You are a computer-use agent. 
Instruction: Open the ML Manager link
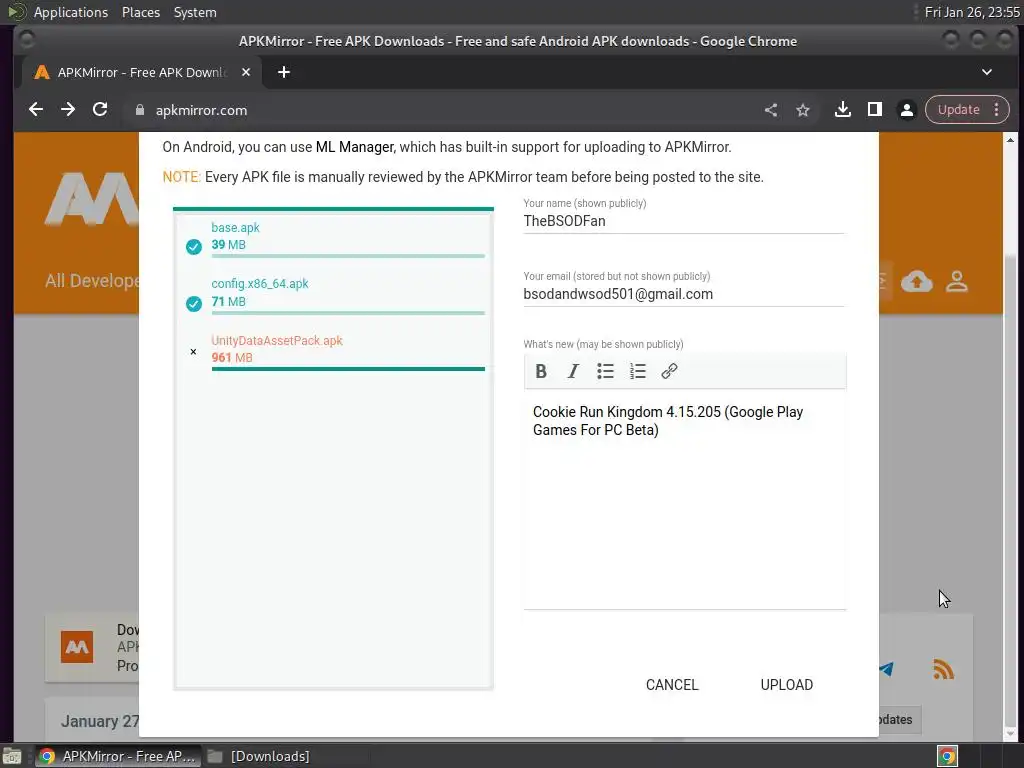coord(355,147)
